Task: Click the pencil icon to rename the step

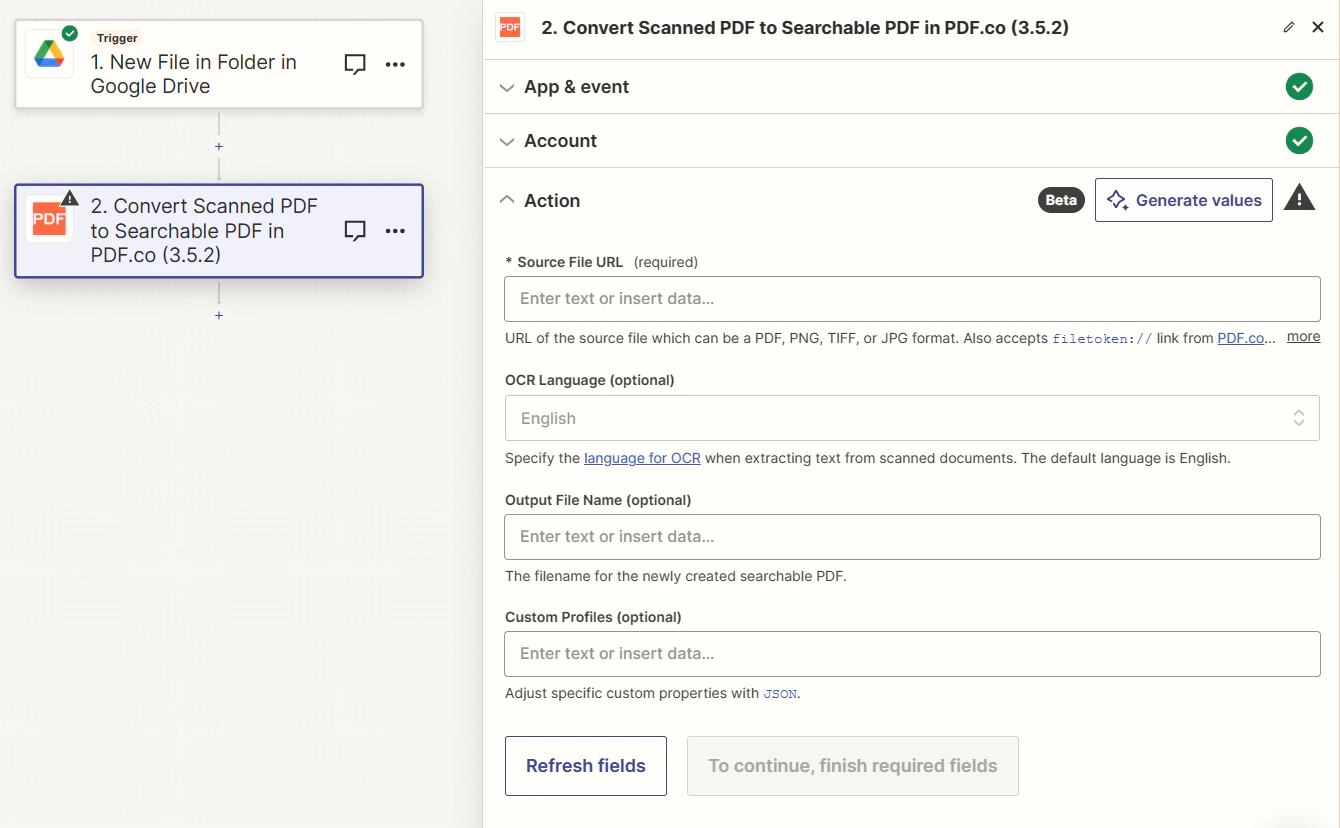Action: 1289,28
